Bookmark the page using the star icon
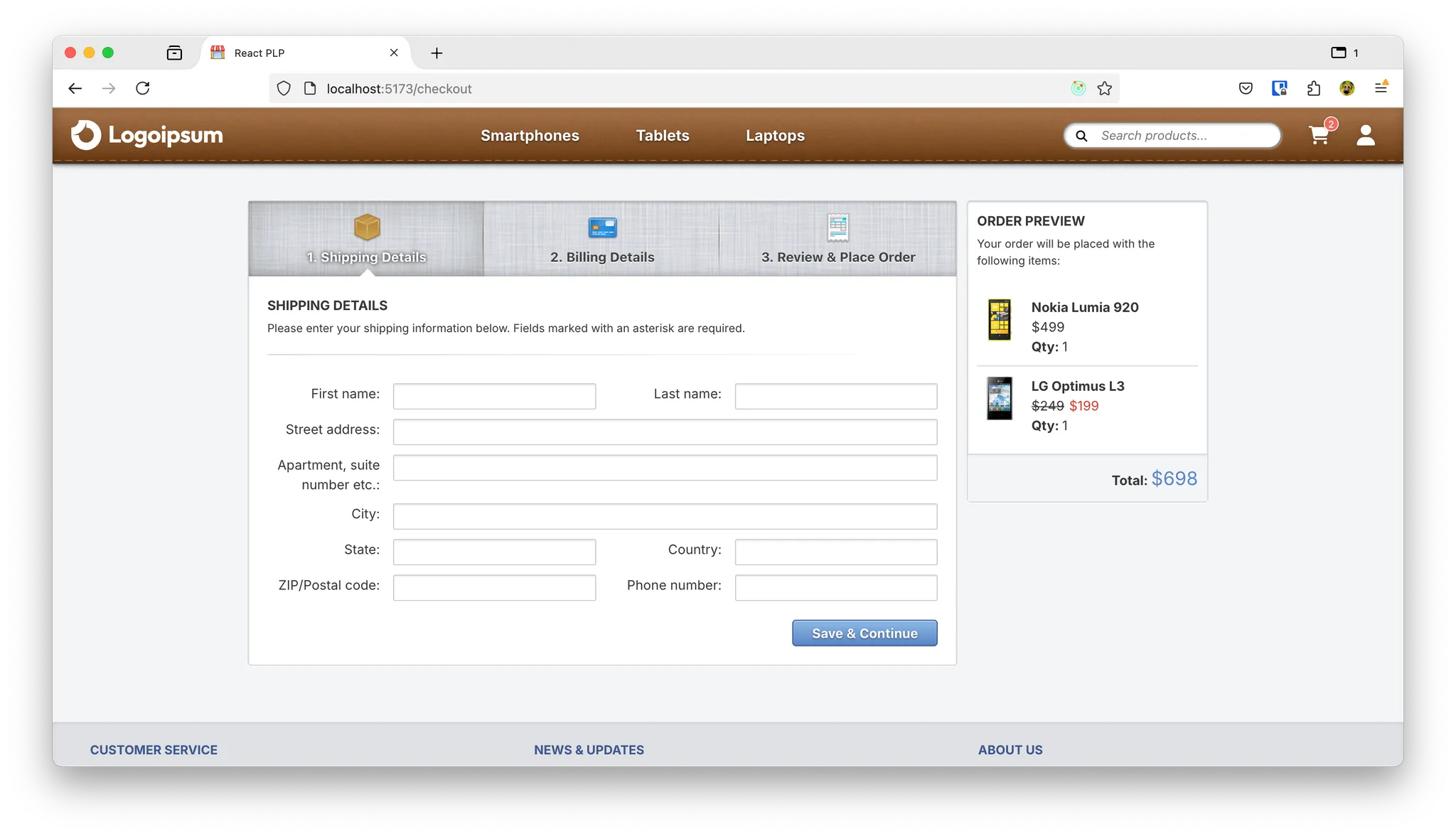 pos(1104,88)
